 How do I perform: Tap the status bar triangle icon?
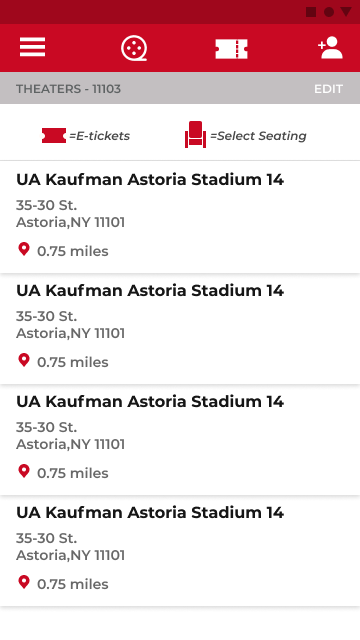point(346,11)
